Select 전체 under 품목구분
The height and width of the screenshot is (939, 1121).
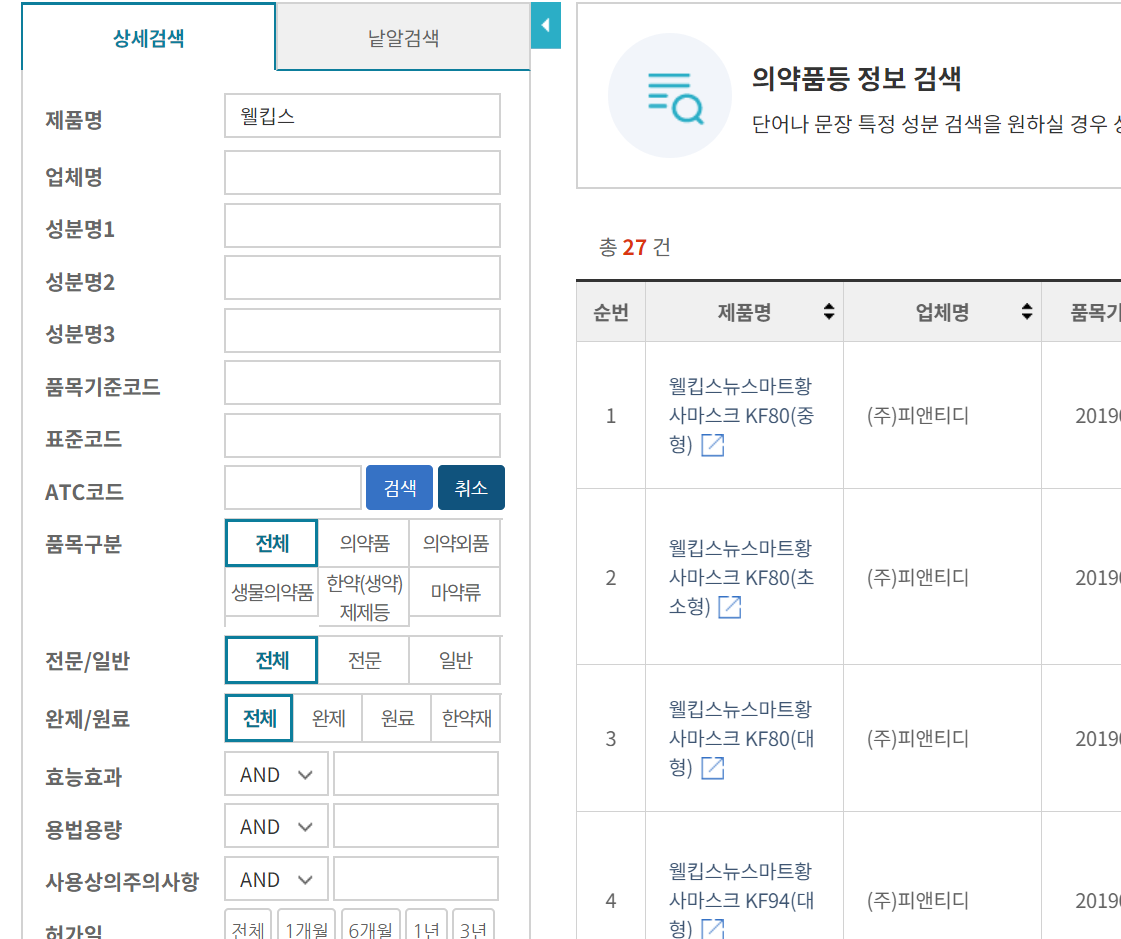pos(272,544)
